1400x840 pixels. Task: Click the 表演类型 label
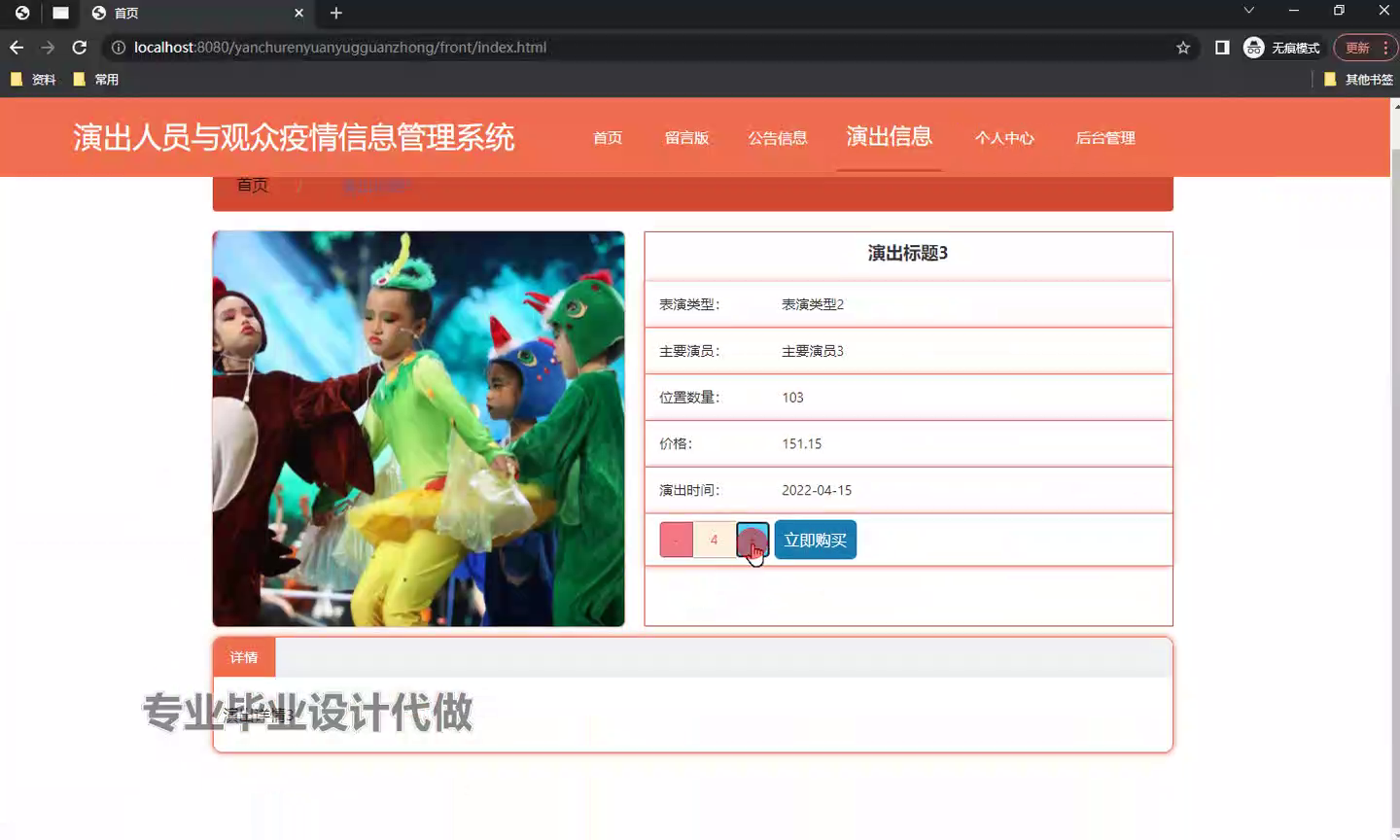[689, 304]
